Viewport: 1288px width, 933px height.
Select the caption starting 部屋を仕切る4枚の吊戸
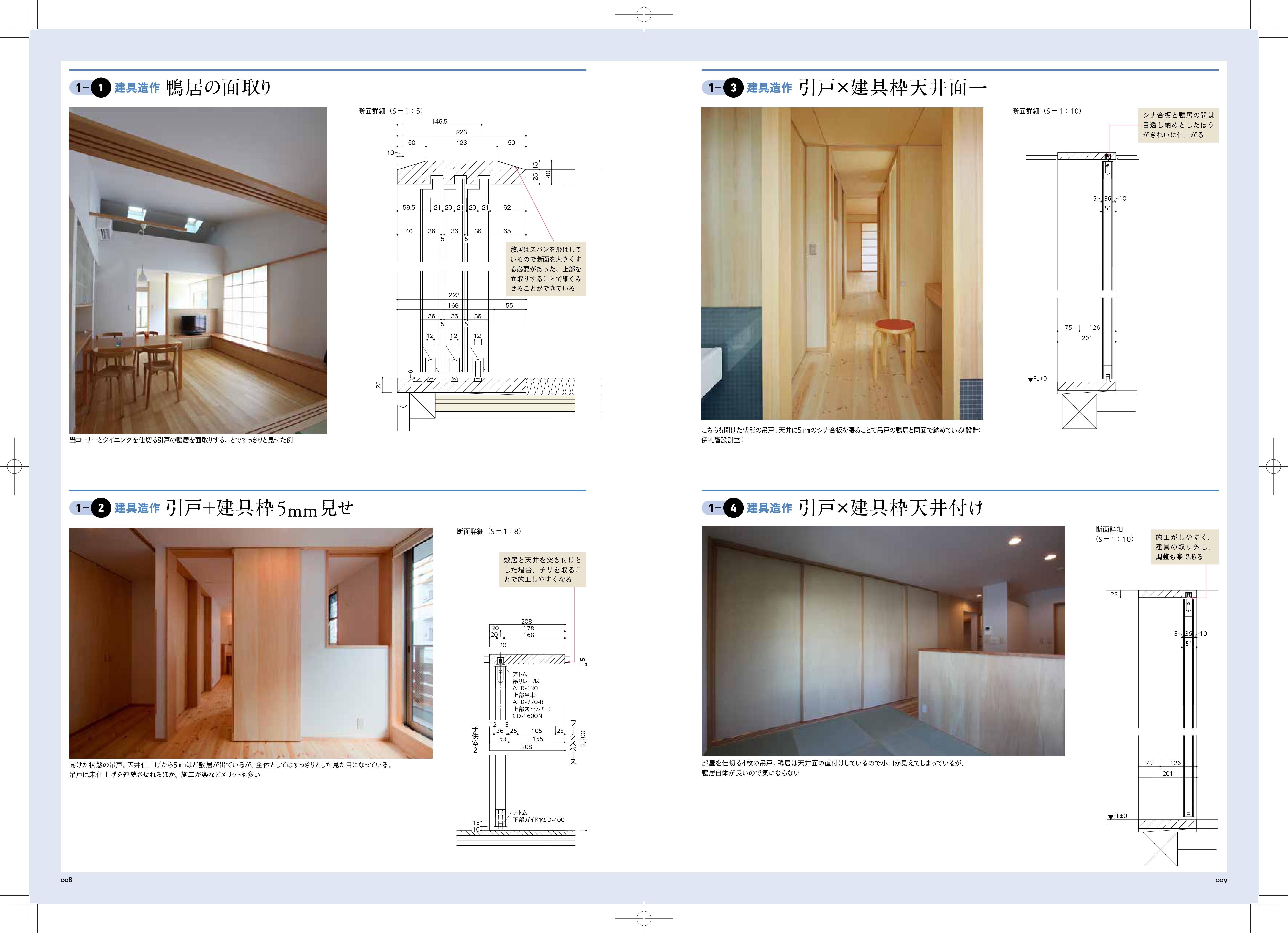coord(833,768)
